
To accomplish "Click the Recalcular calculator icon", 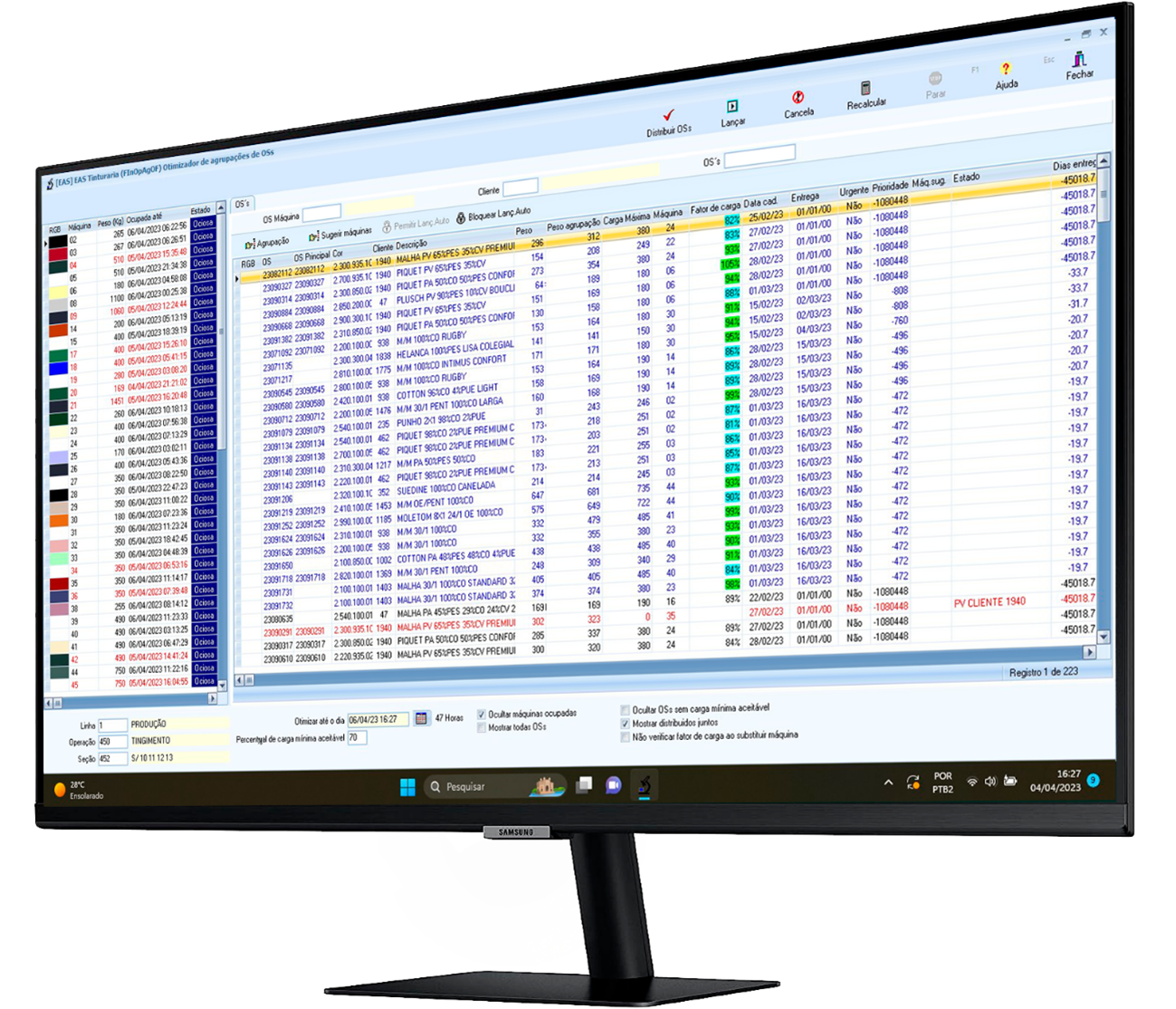I will pyautogui.click(x=865, y=88).
